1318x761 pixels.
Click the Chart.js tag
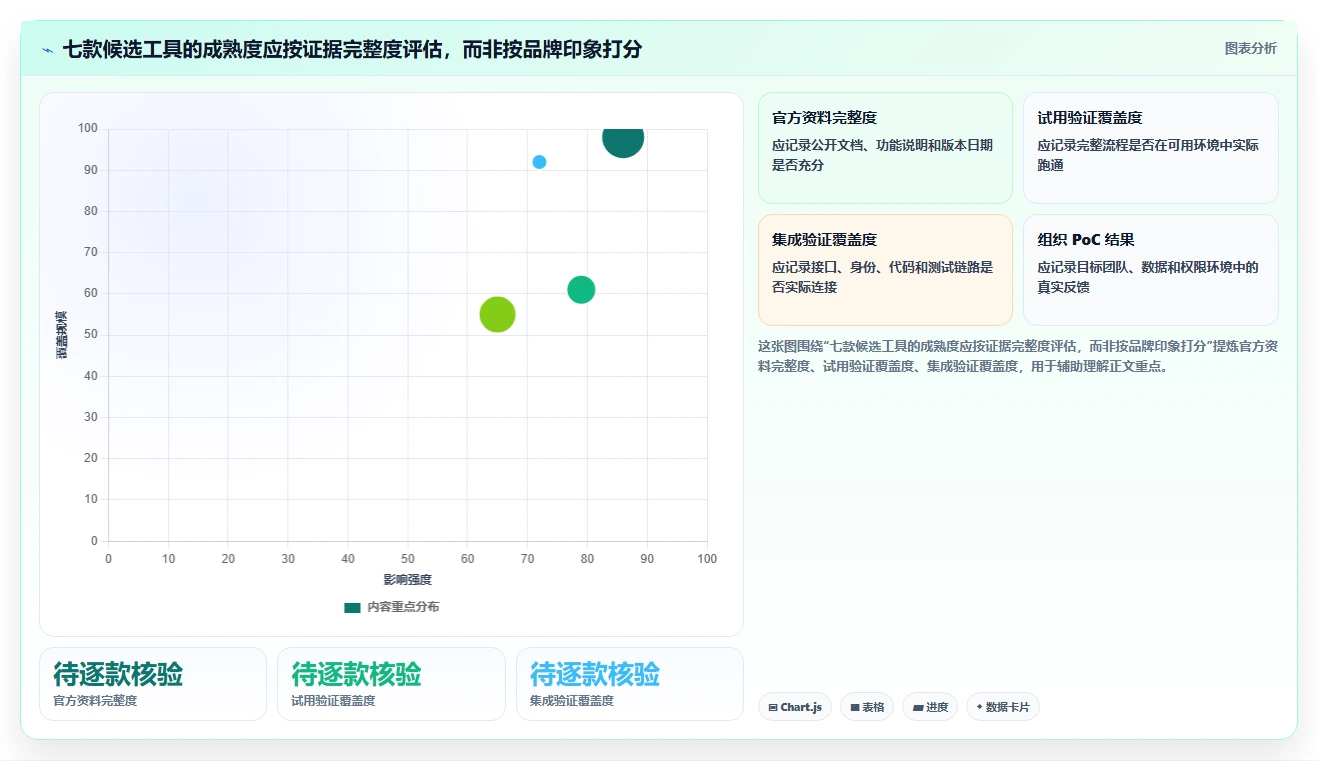[795, 707]
